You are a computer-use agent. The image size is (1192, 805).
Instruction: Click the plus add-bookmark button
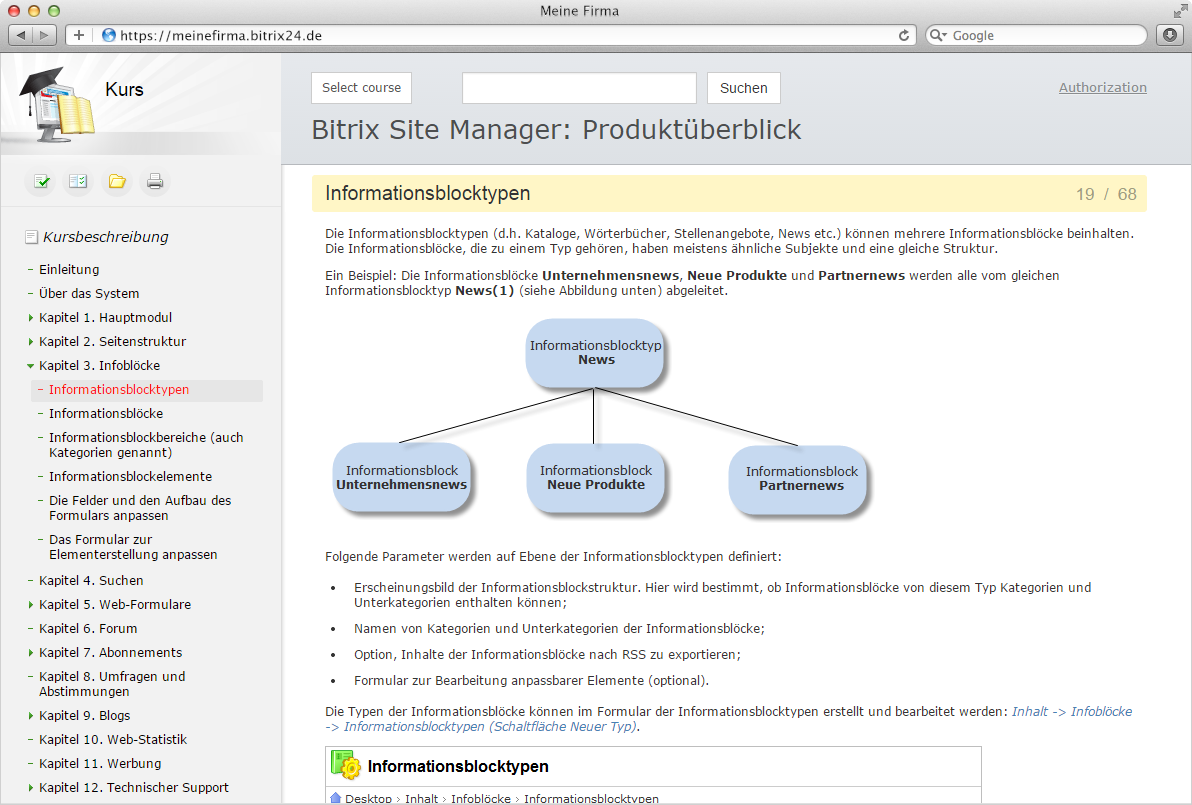click(79, 35)
